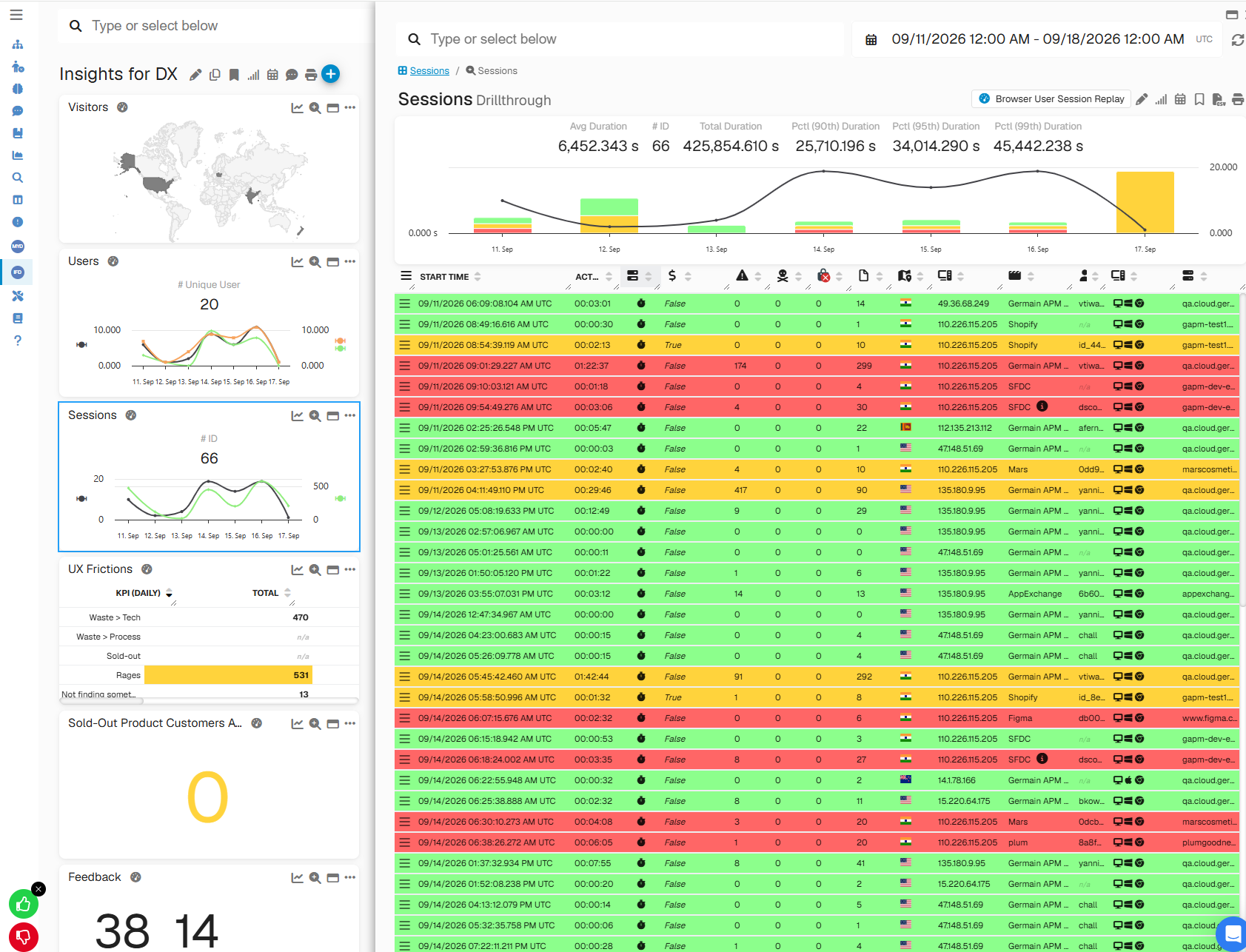
Task: Open the sessions table column menu
Action: click(406, 276)
